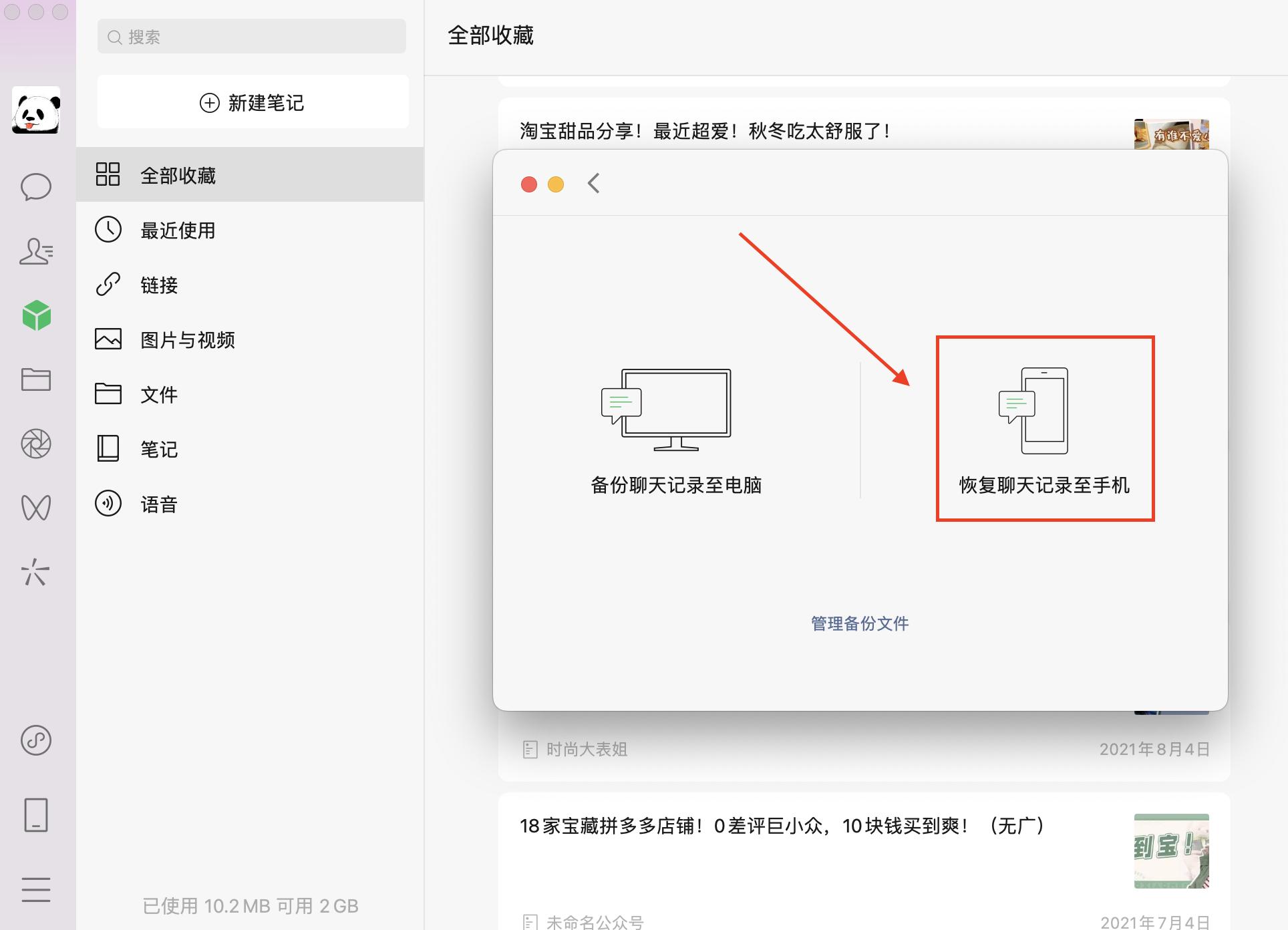Select the 笔记 category

tap(158, 449)
